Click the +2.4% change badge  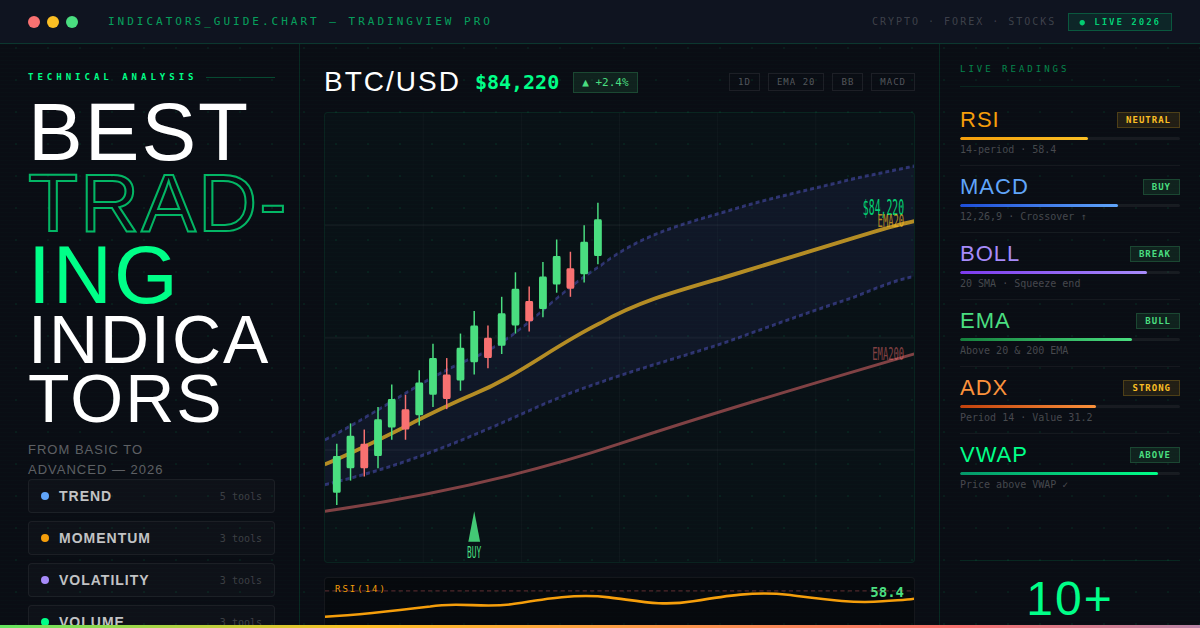coord(605,82)
